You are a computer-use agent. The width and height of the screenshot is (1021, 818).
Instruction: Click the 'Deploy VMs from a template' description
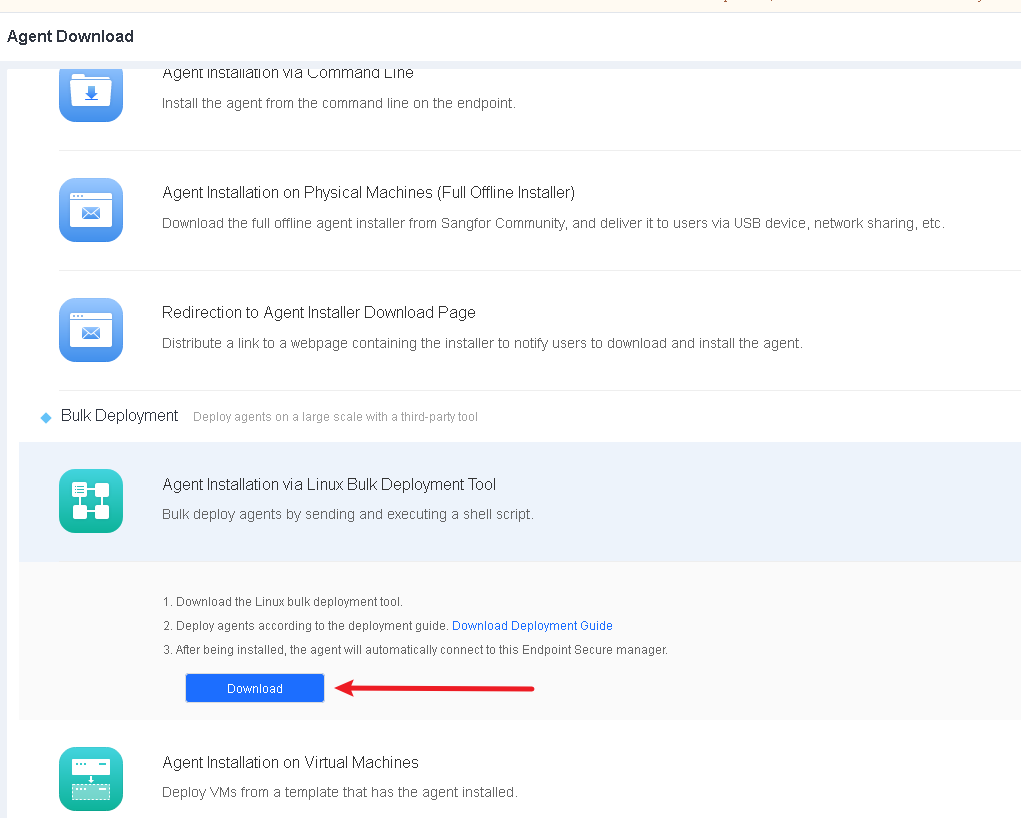click(339, 792)
